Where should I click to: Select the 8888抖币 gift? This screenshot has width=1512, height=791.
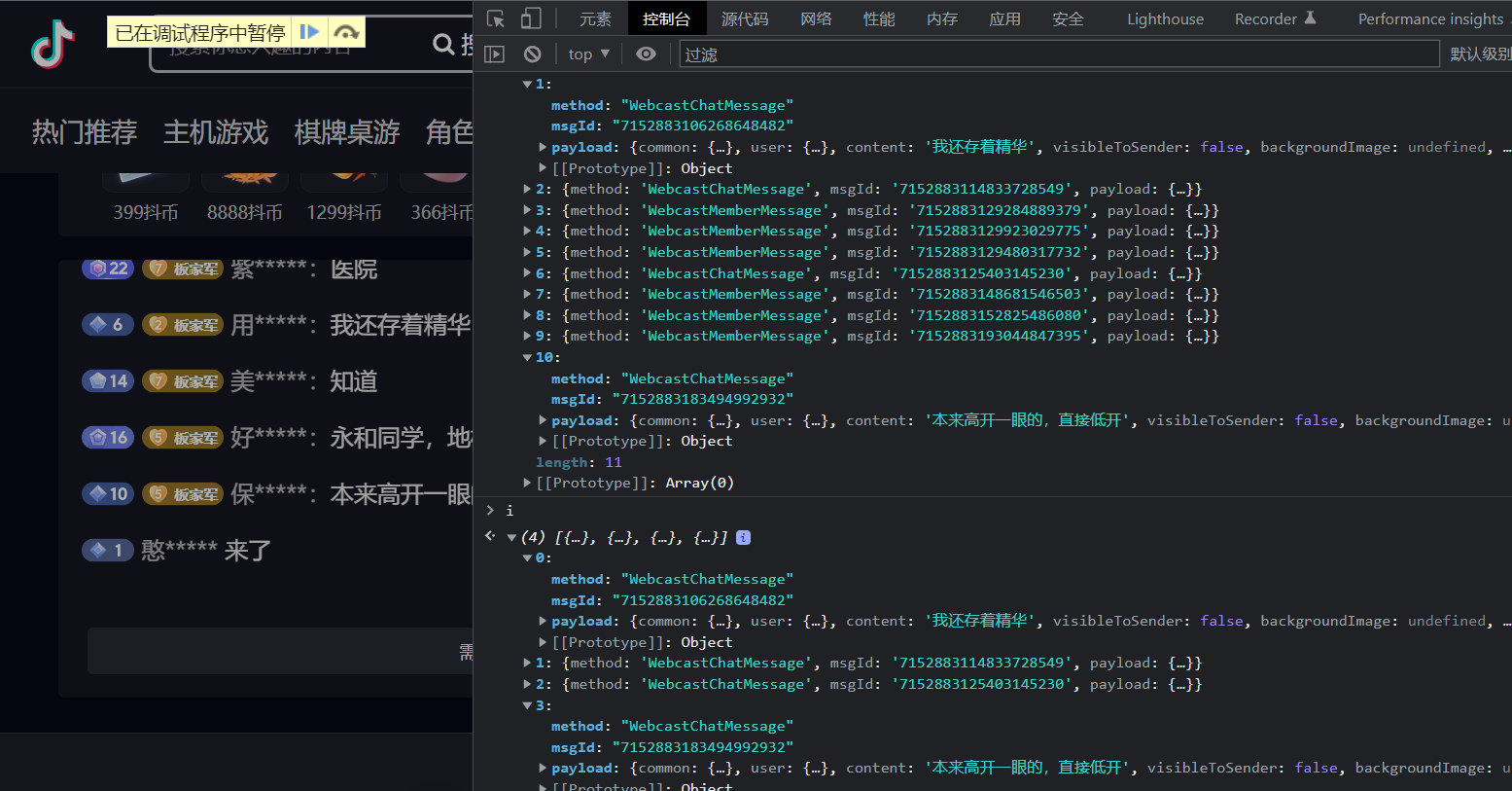[245, 212]
